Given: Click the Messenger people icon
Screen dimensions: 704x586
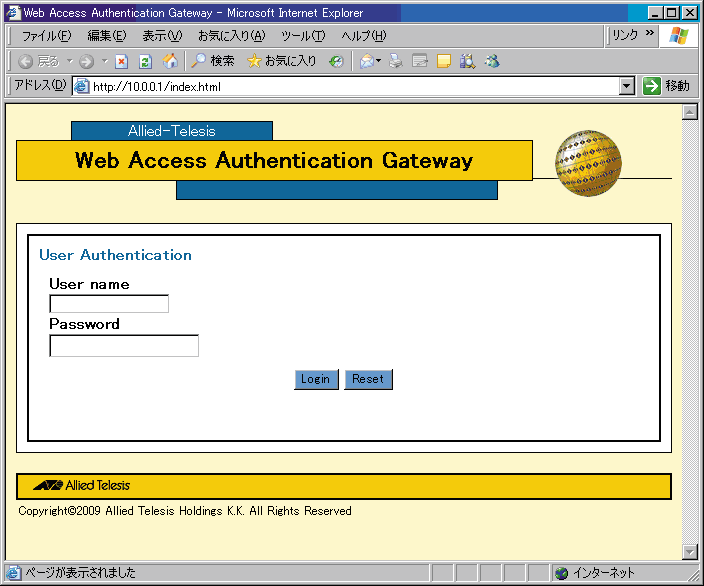Looking at the screenshot, I should [x=492, y=61].
